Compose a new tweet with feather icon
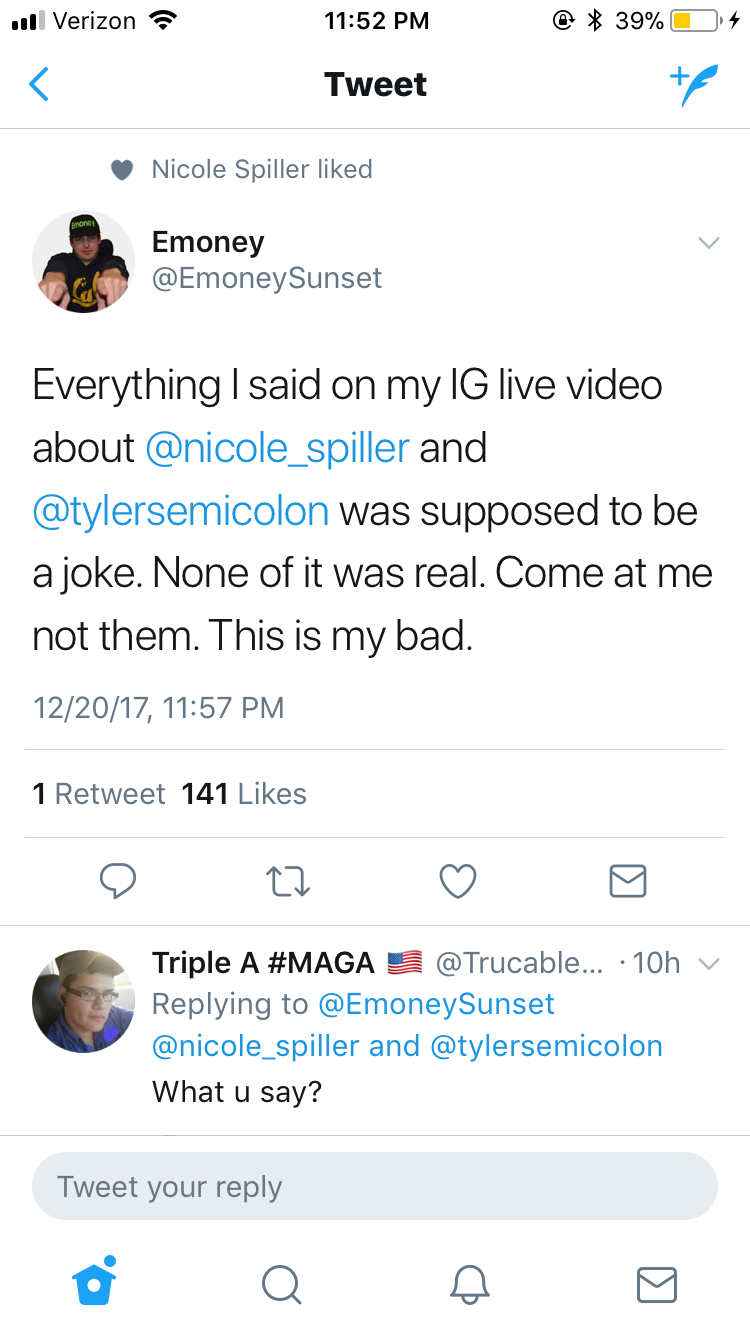This screenshot has width=750, height=1334. click(693, 86)
